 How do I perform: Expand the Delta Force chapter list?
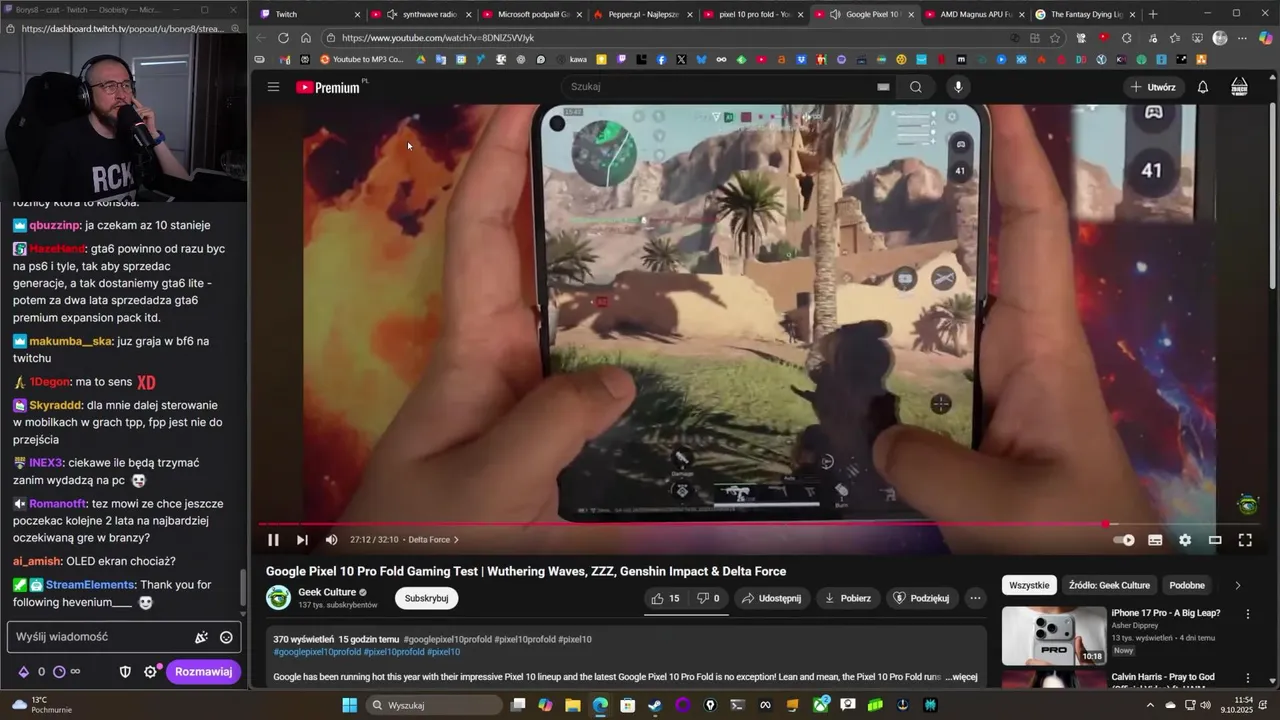433,540
